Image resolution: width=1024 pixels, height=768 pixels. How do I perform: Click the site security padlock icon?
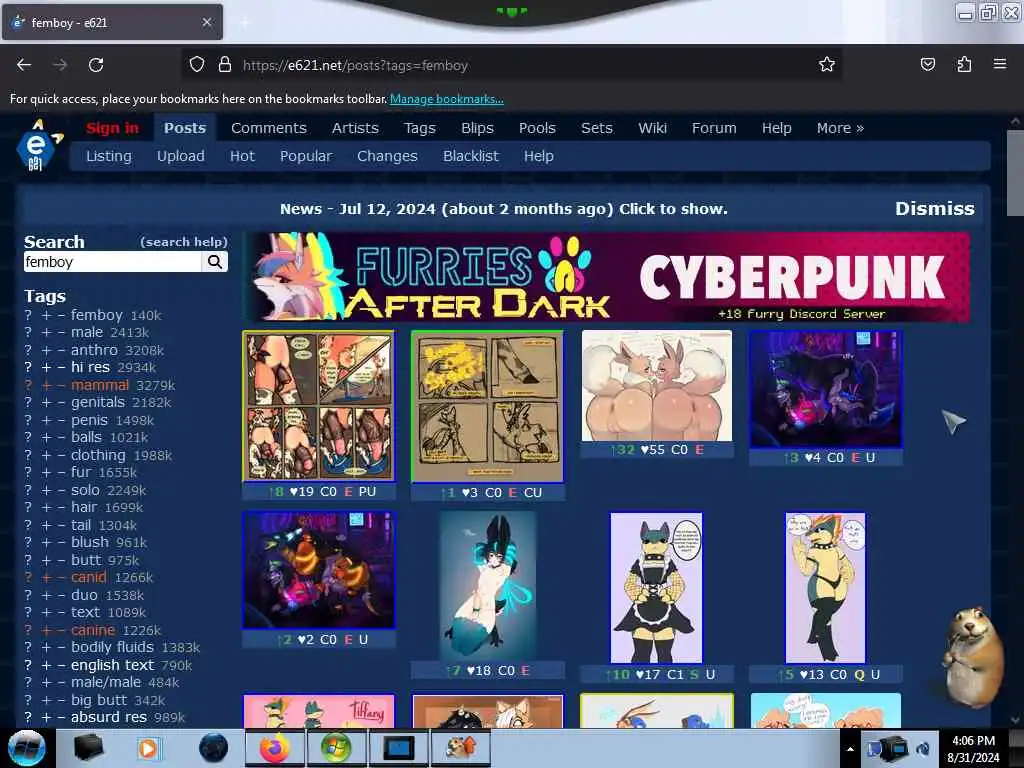(225, 65)
